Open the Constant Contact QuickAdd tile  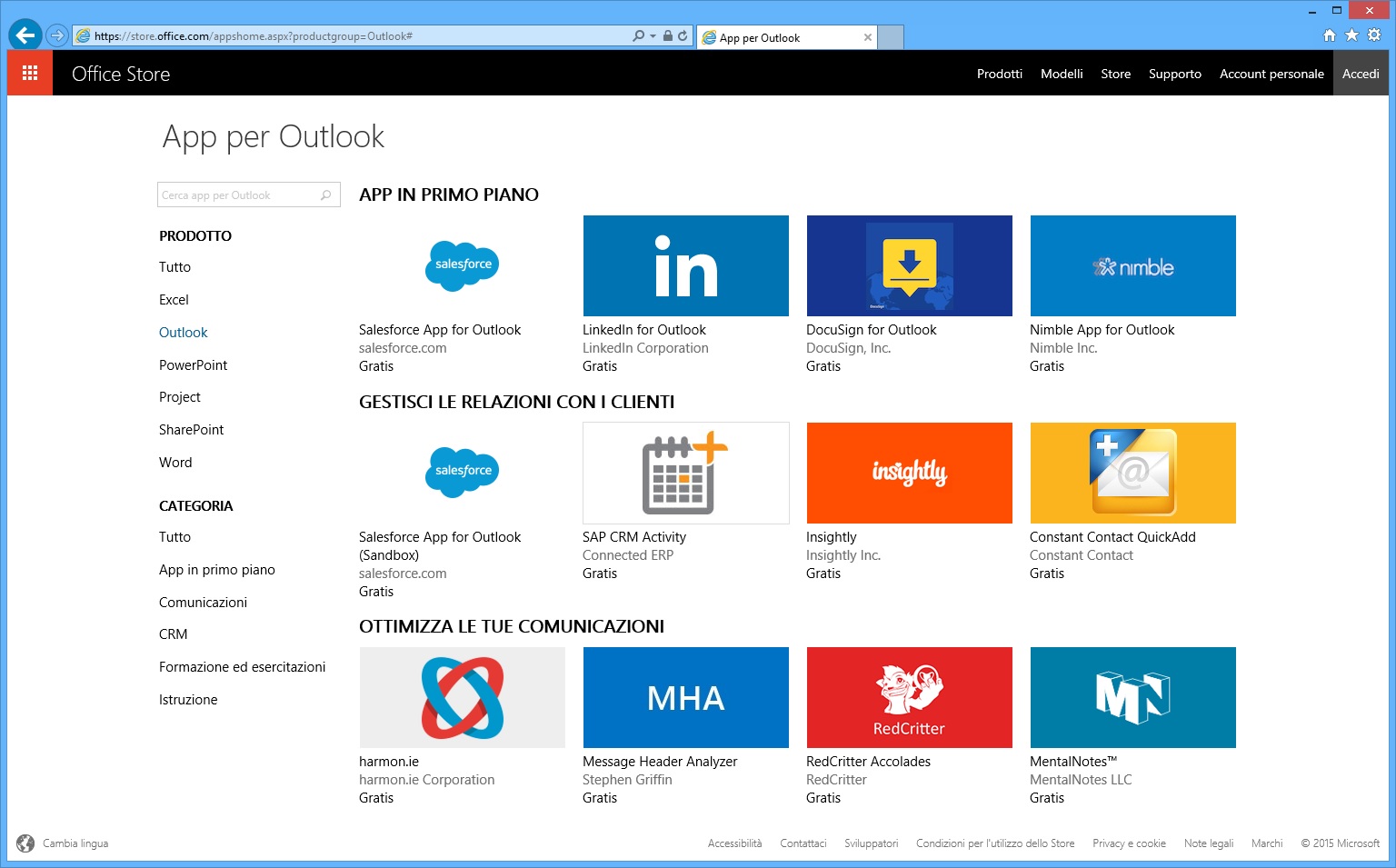pyautogui.click(x=1133, y=473)
